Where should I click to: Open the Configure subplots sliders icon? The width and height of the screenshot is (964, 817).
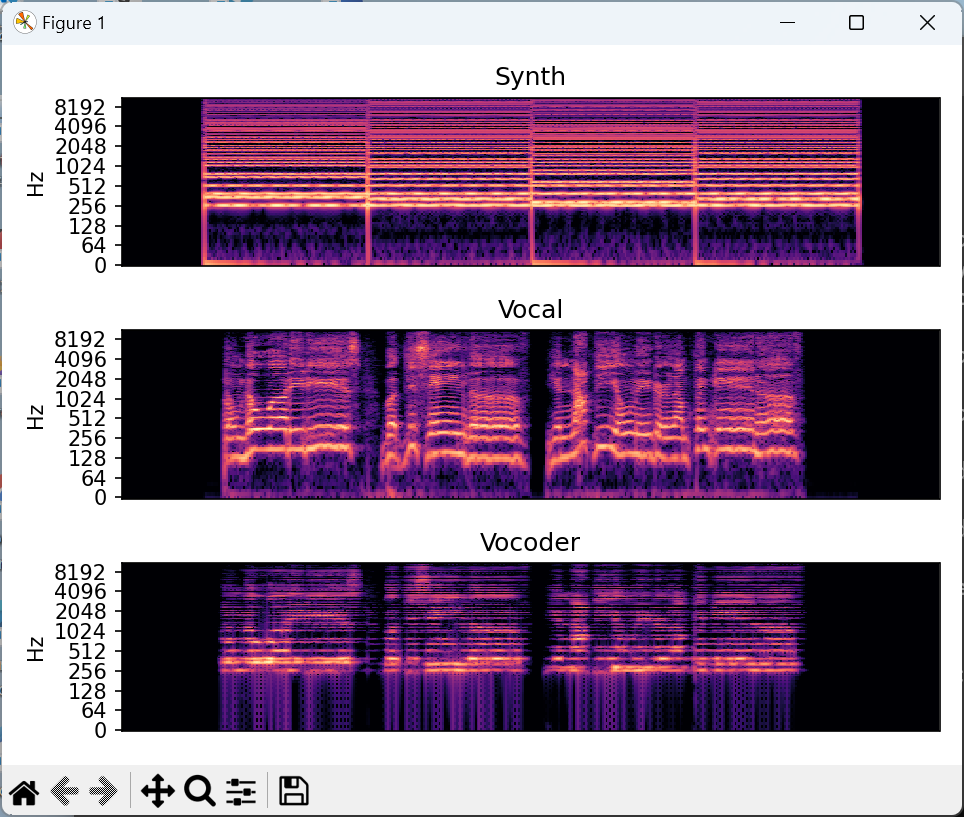pos(241,792)
